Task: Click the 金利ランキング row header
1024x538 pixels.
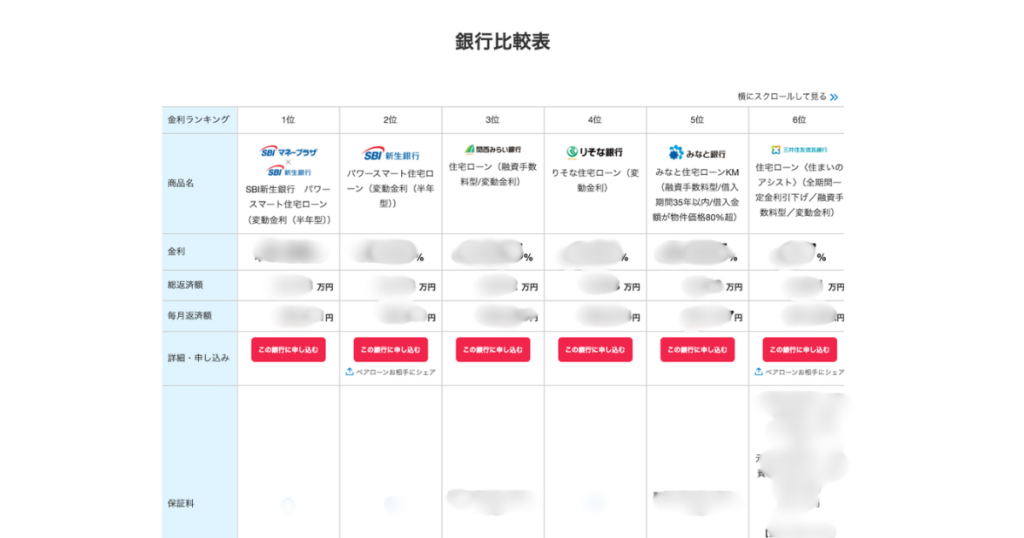Action: pos(199,119)
